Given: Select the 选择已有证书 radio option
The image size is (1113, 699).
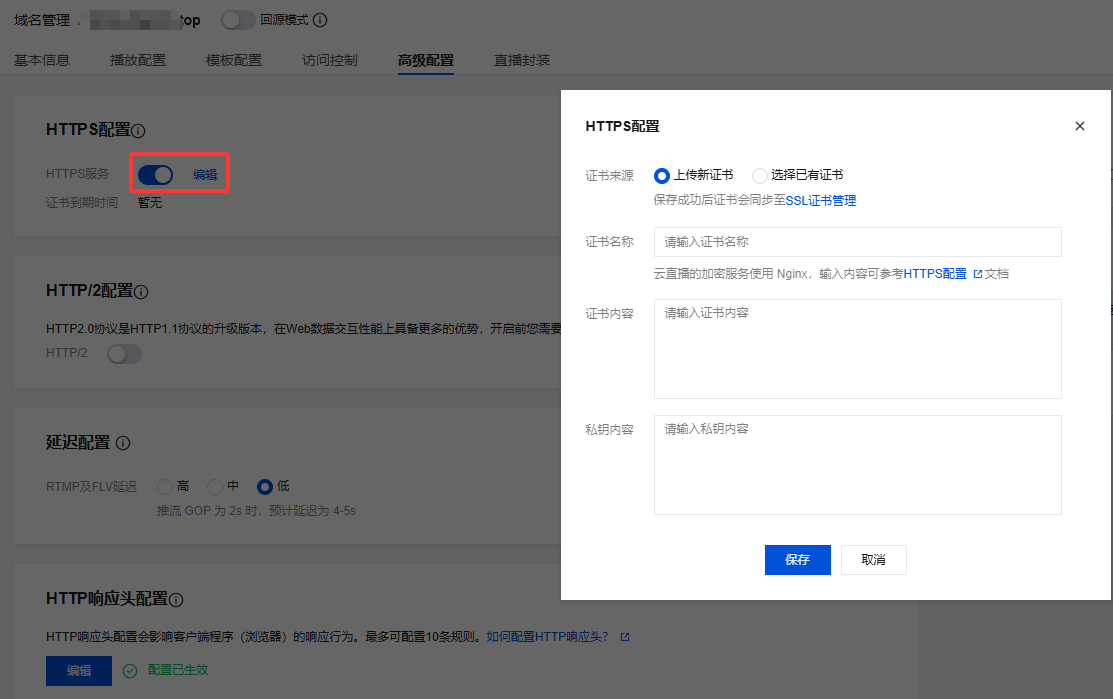Looking at the screenshot, I should [x=760, y=175].
